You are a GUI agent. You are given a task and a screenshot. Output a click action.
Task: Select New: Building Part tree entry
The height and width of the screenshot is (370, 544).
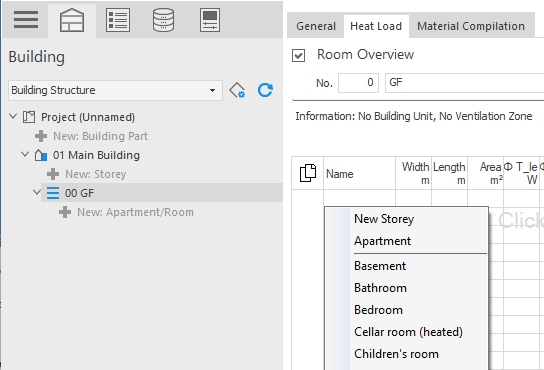100,136
